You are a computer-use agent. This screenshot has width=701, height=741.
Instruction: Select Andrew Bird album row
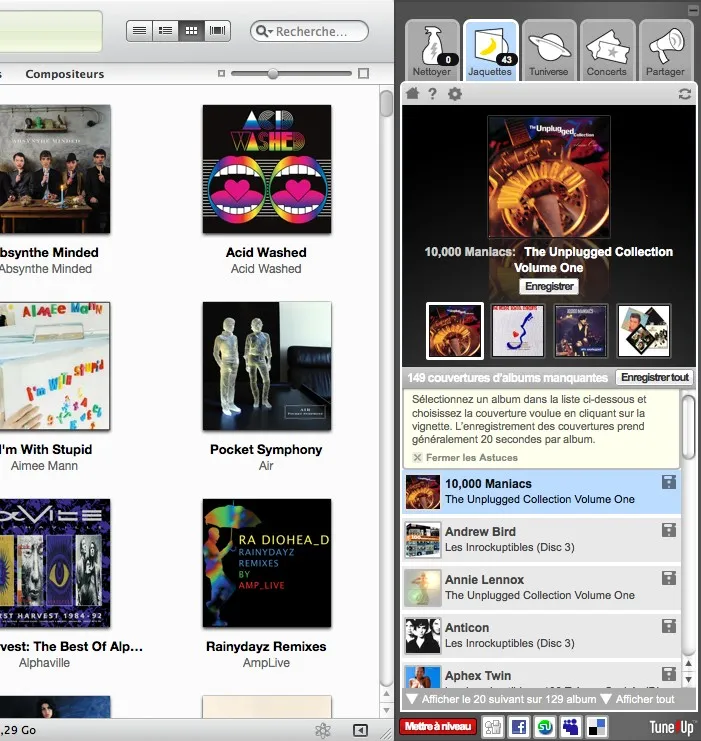[x=542, y=540]
